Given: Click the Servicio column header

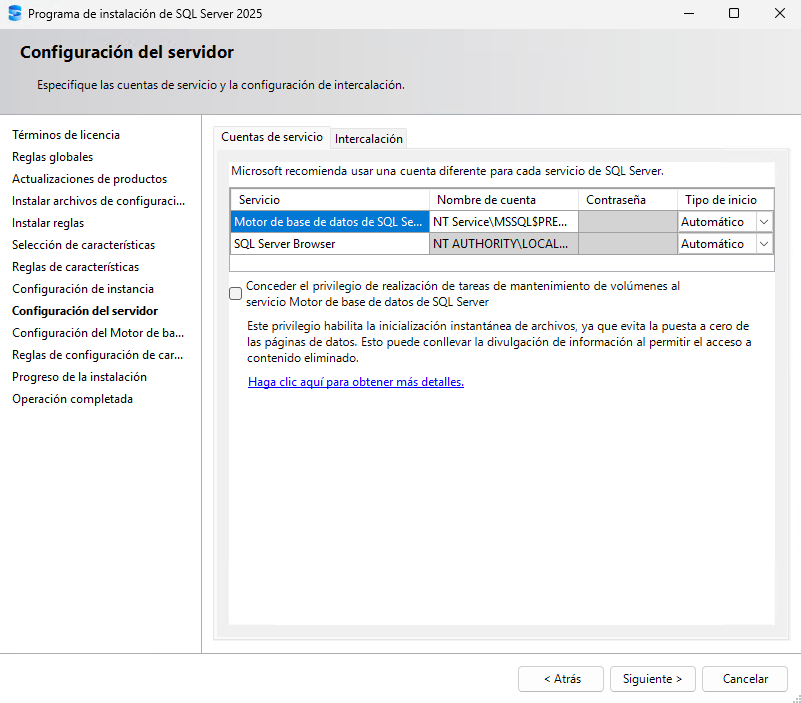Looking at the screenshot, I should [x=329, y=200].
